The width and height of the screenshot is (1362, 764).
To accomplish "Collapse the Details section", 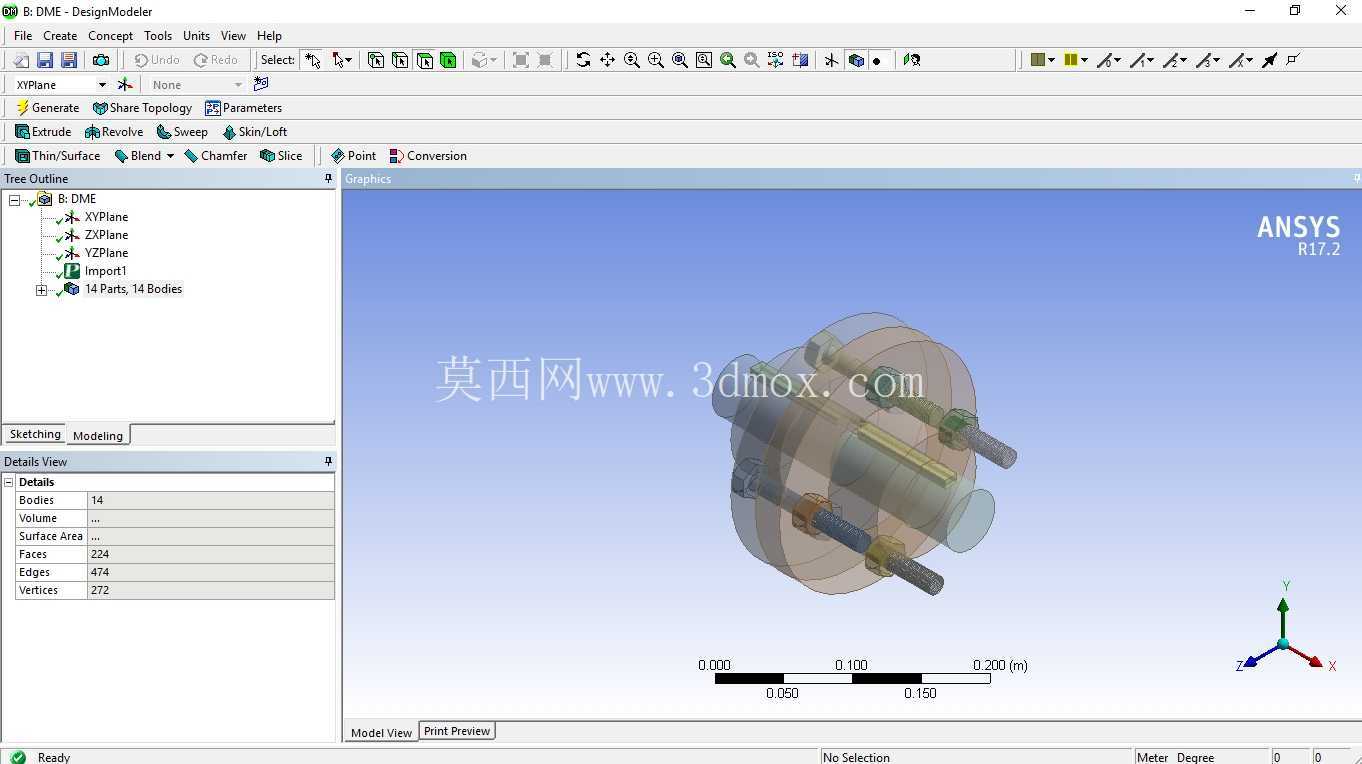I will point(9,482).
